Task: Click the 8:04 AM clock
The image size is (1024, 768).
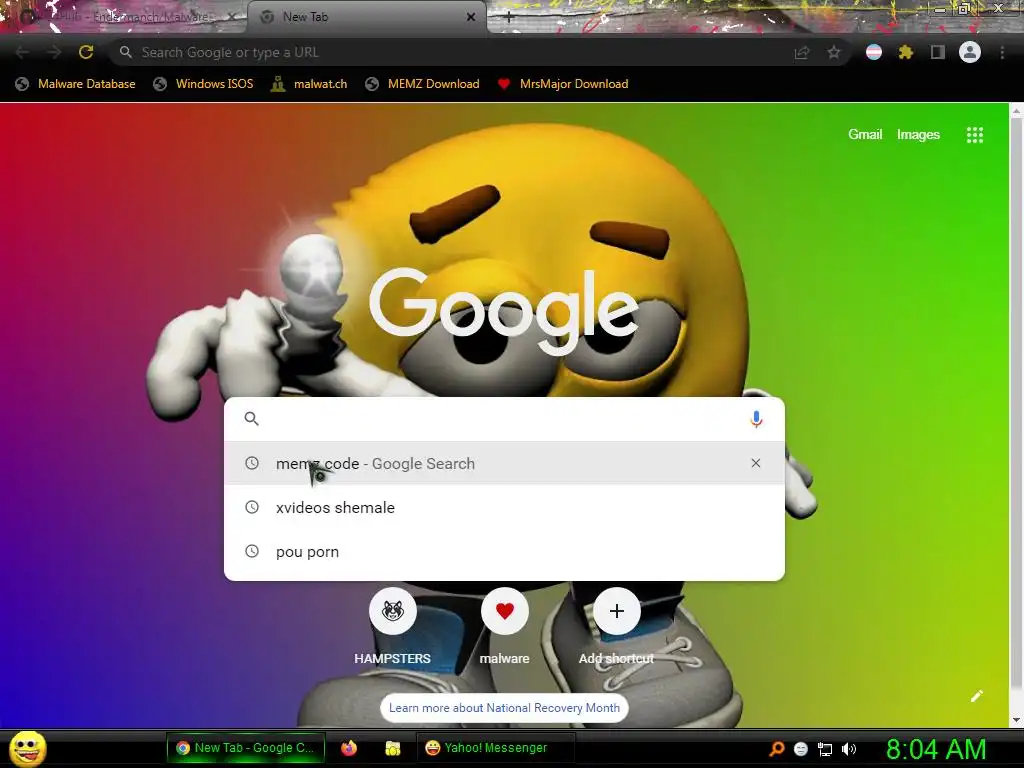Action: point(936,749)
